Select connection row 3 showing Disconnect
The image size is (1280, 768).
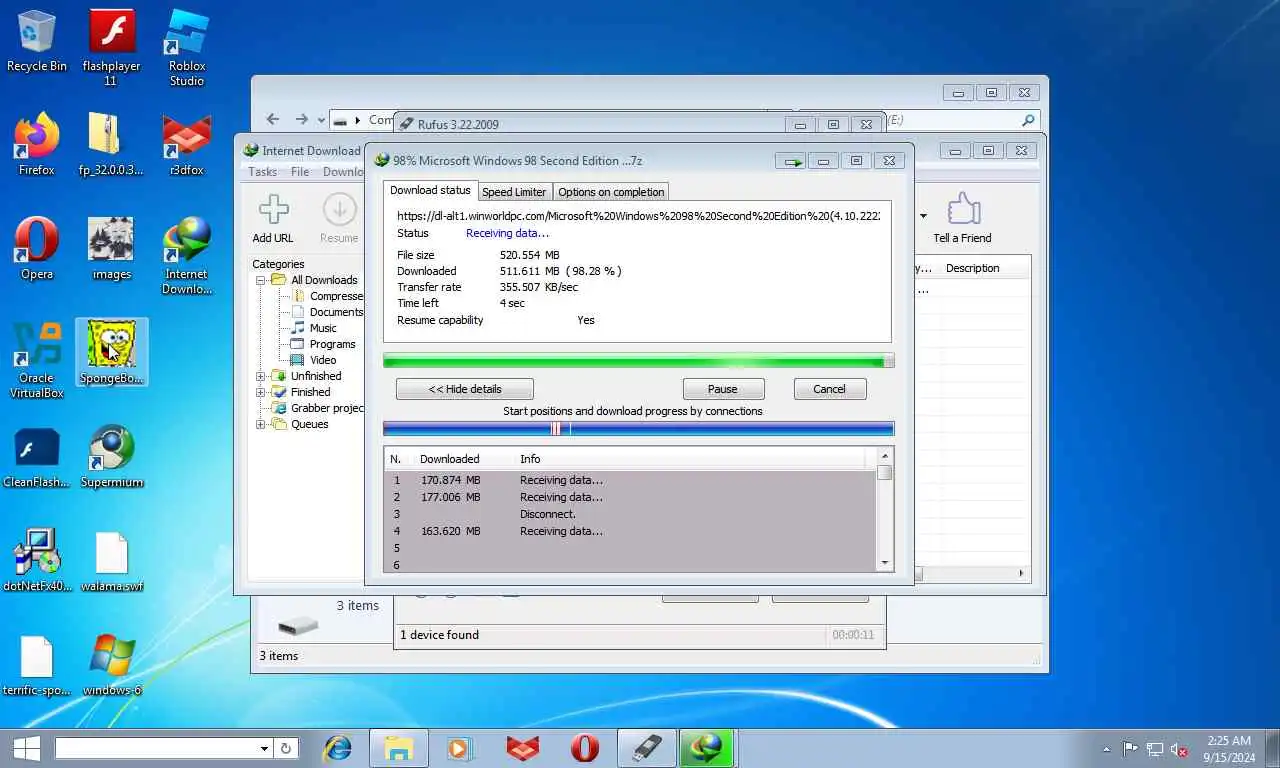(x=631, y=514)
